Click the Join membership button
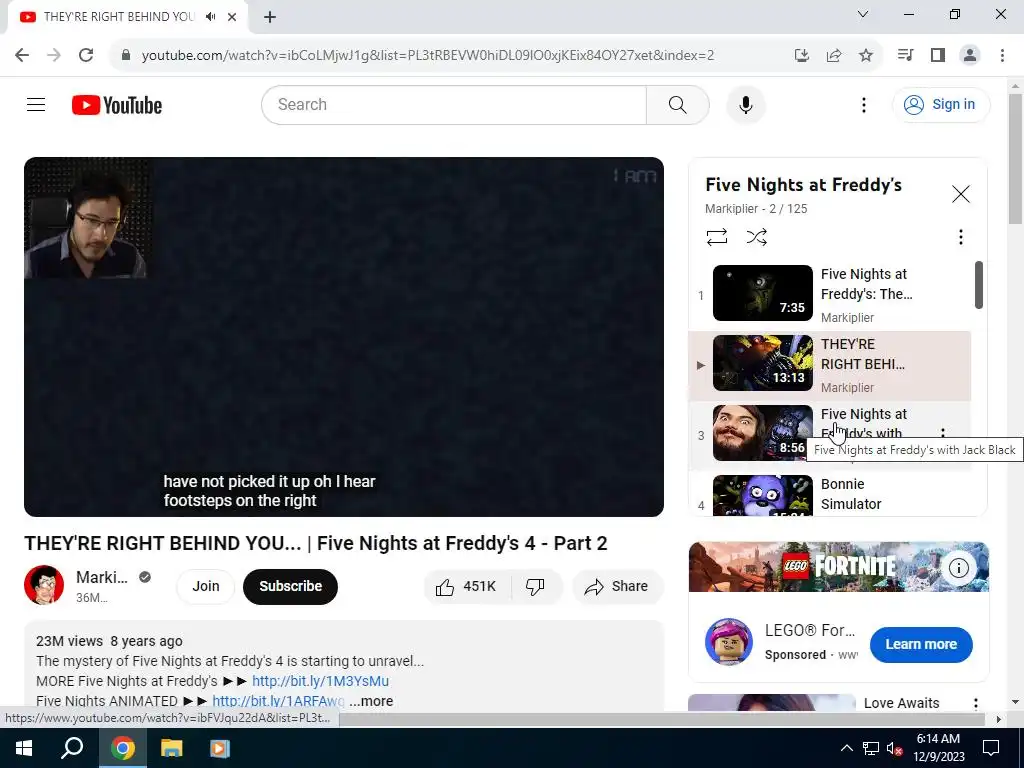The height and width of the screenshot is (768, 1024). coord(205,586)
